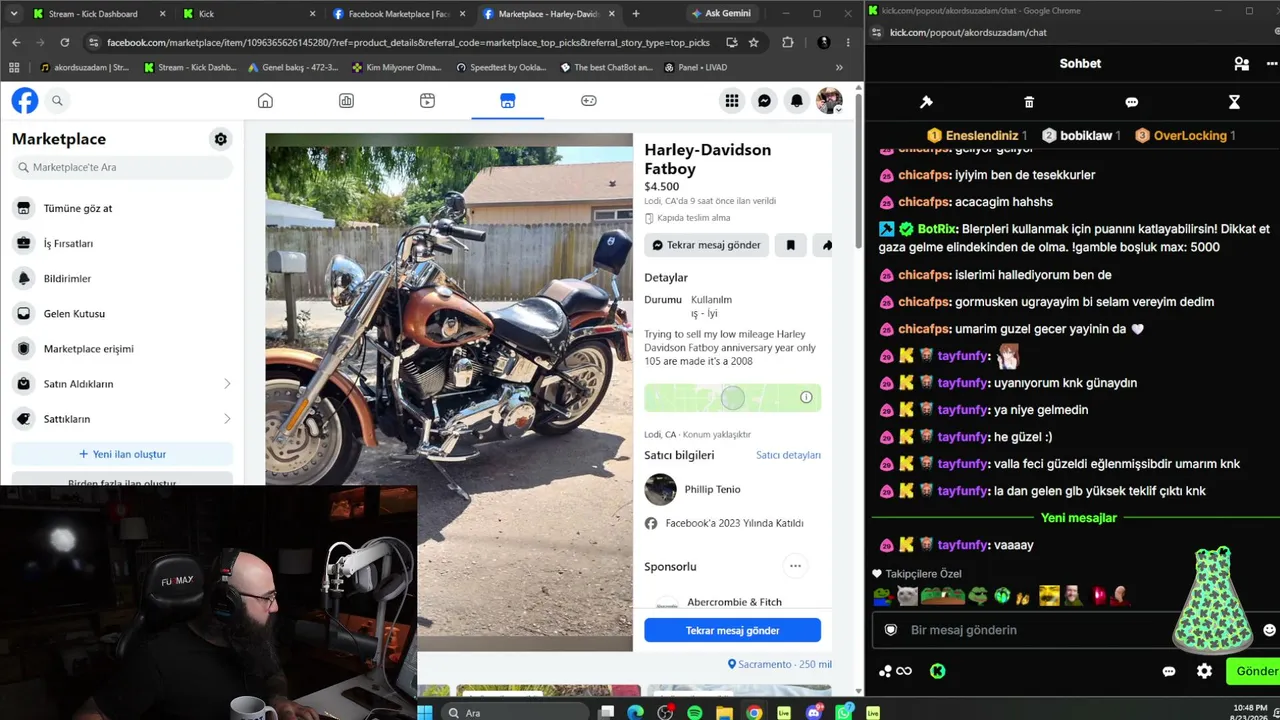The image size is (1280, 720).
Task: Reload the Facebook page
Action: [65, 43]
